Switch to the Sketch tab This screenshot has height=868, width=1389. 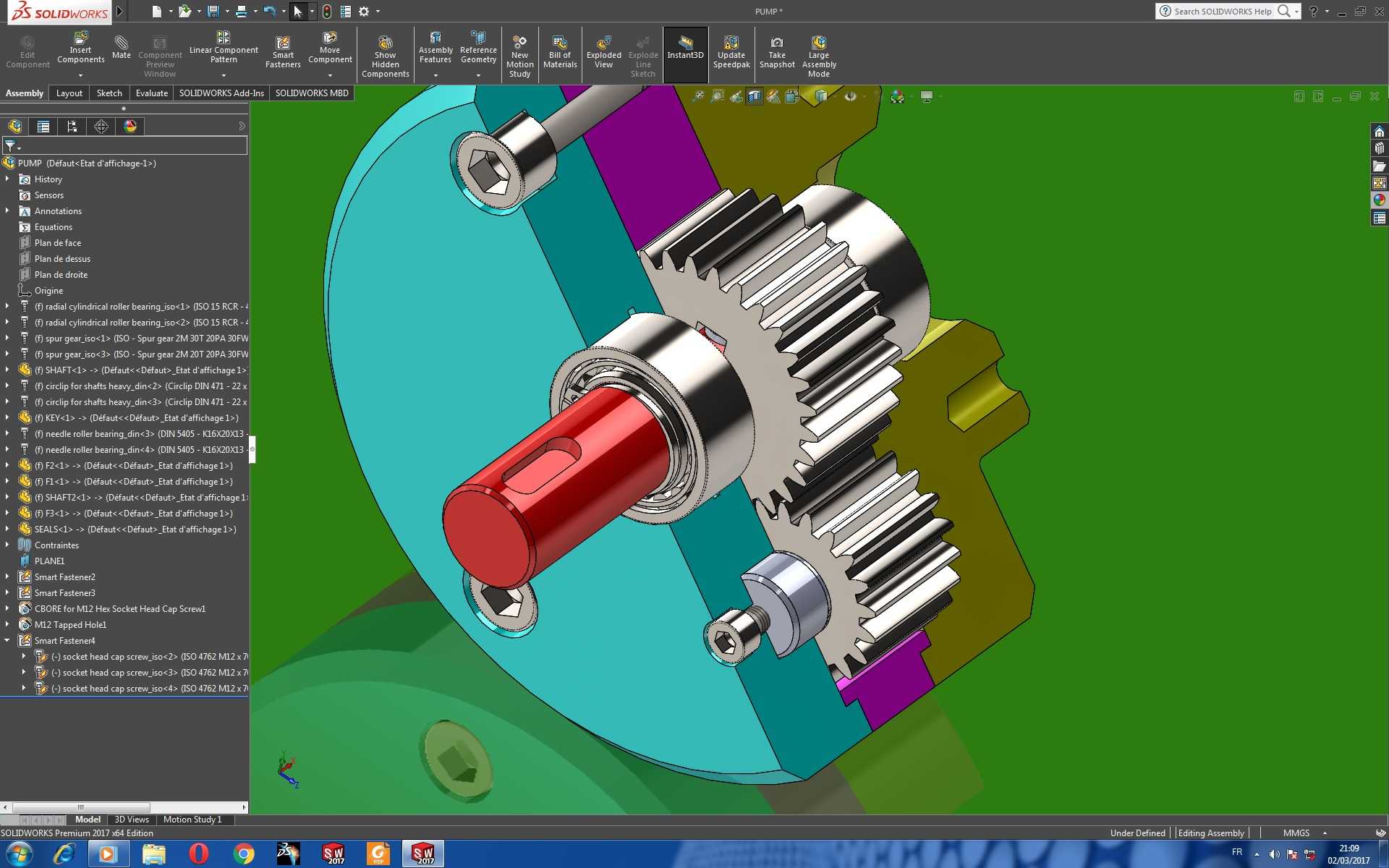point(109,93)
